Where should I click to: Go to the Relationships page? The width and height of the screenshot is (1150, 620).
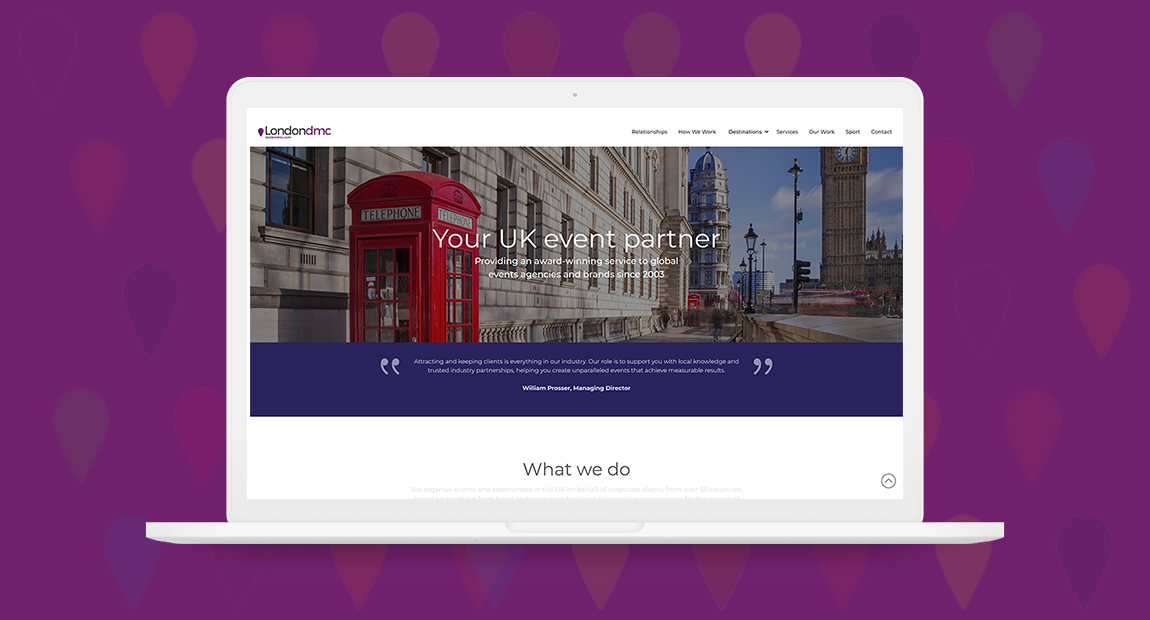(649, 132)
